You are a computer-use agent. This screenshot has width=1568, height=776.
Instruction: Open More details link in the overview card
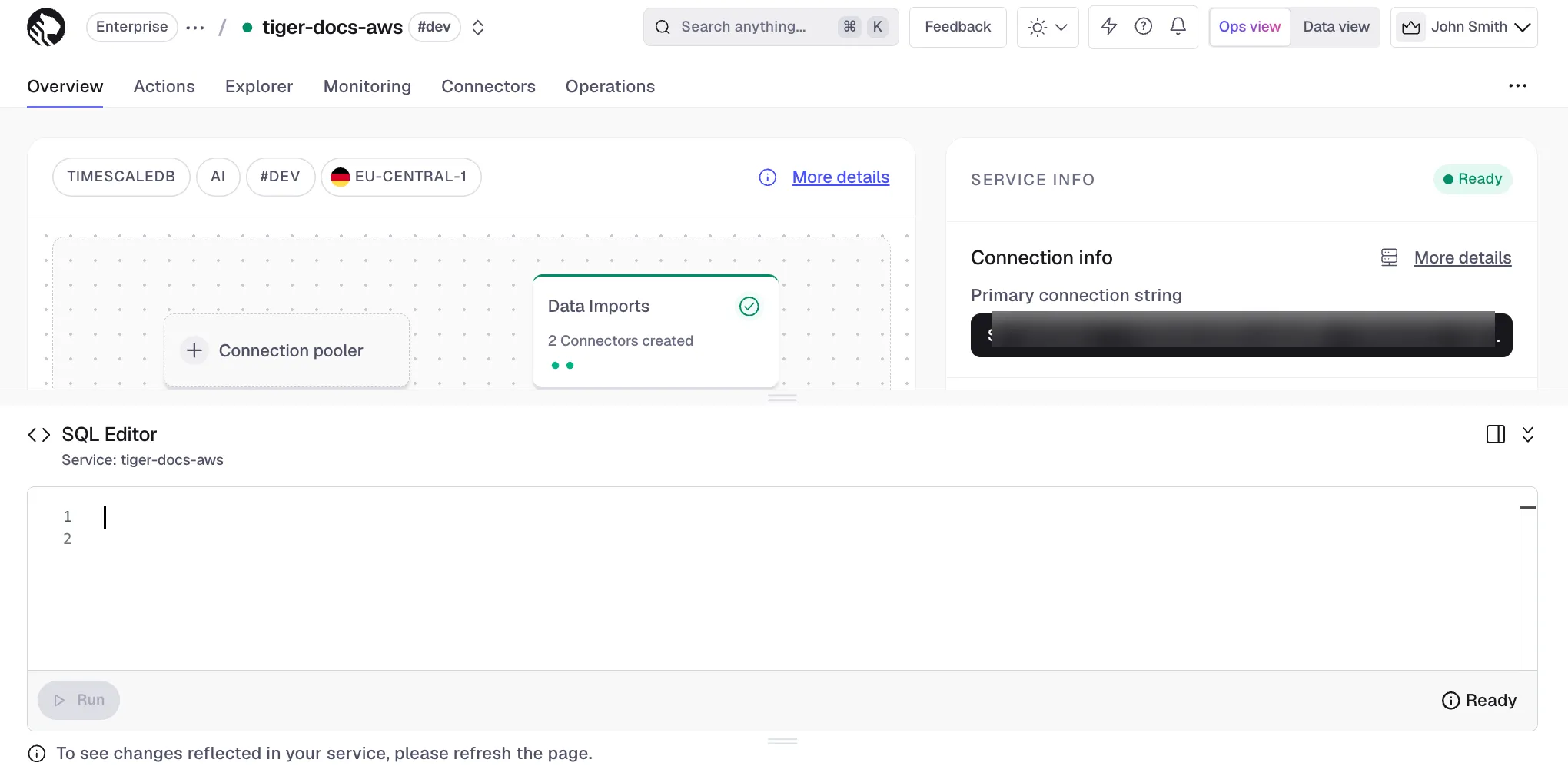coord(841,177)
